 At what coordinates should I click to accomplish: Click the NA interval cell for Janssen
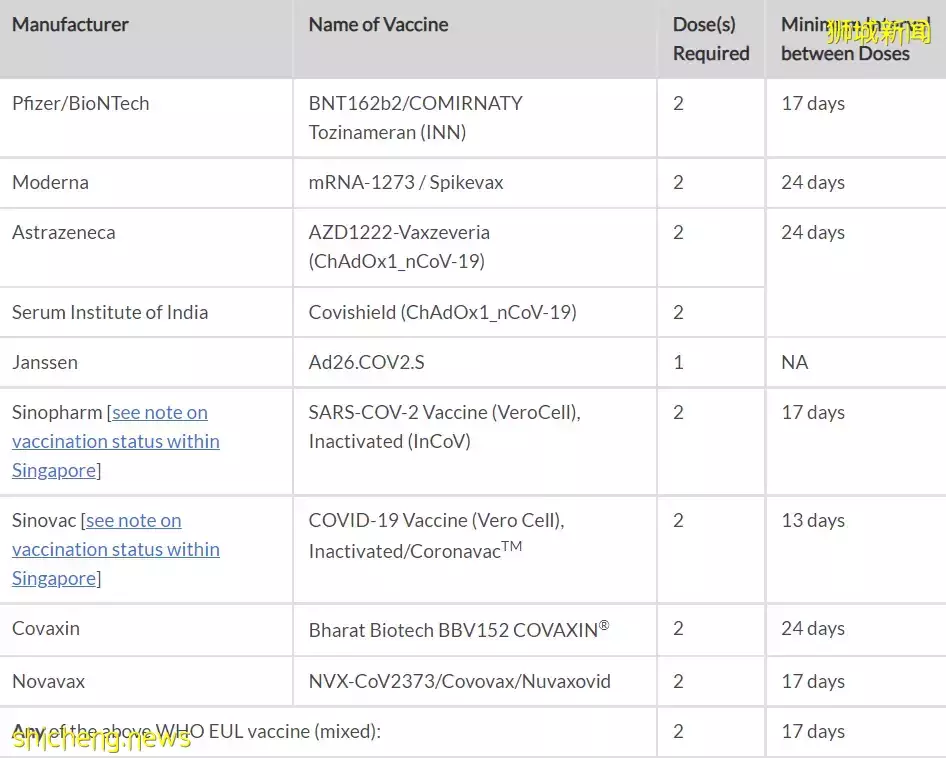point(794,363)
